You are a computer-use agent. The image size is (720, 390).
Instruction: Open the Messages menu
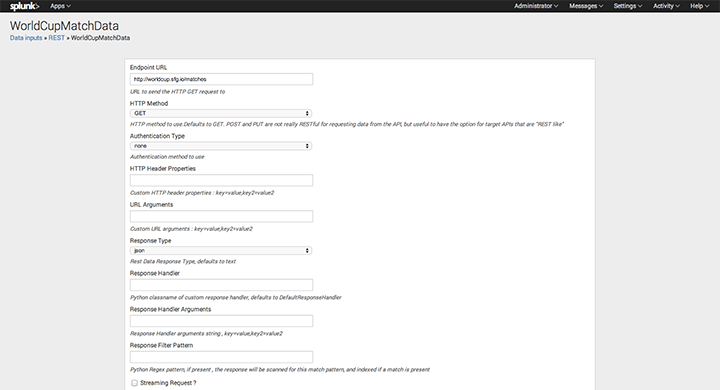click(x=586, y=6)
